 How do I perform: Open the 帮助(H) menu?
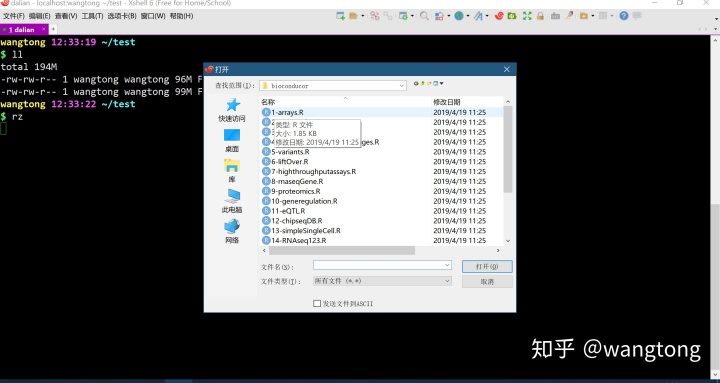181,16
